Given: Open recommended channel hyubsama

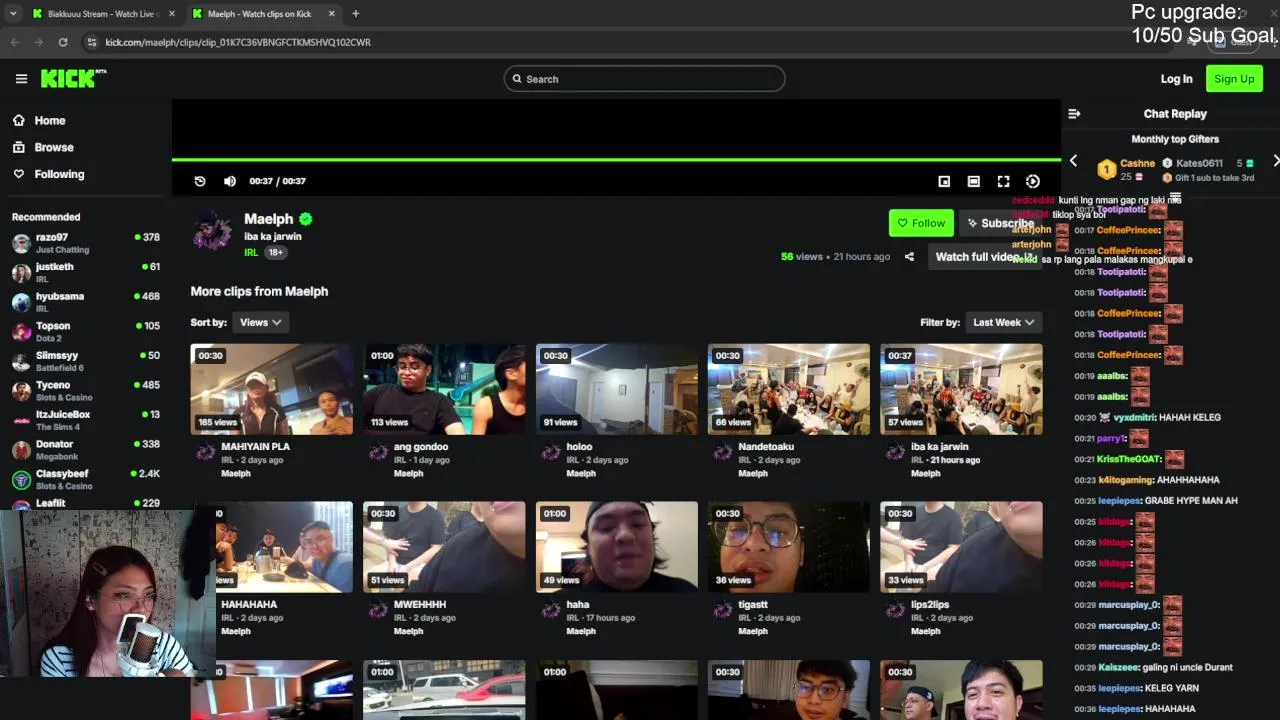Looking at the screenshot, I should click(x=86, y=302).
